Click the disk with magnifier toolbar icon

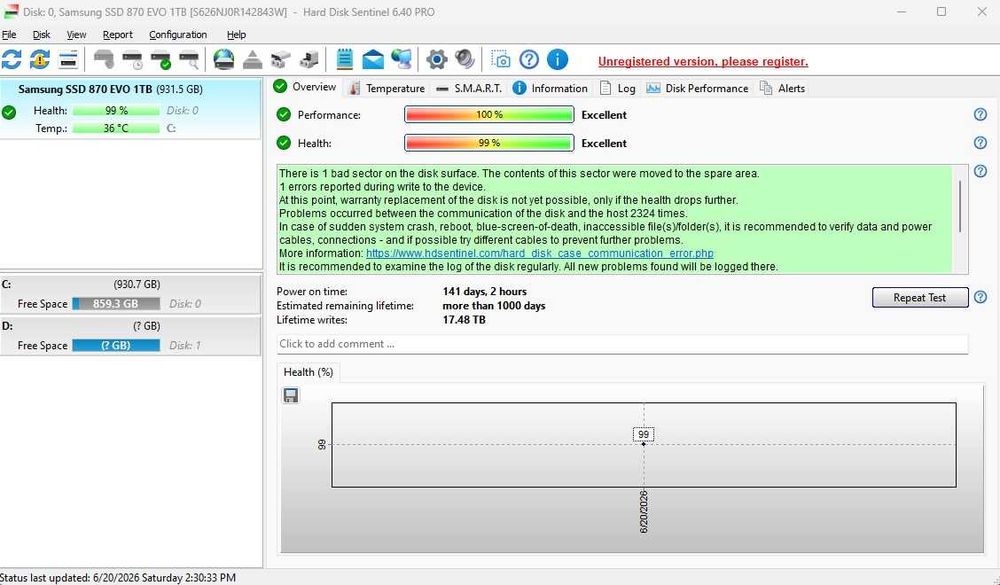point(189,60)
